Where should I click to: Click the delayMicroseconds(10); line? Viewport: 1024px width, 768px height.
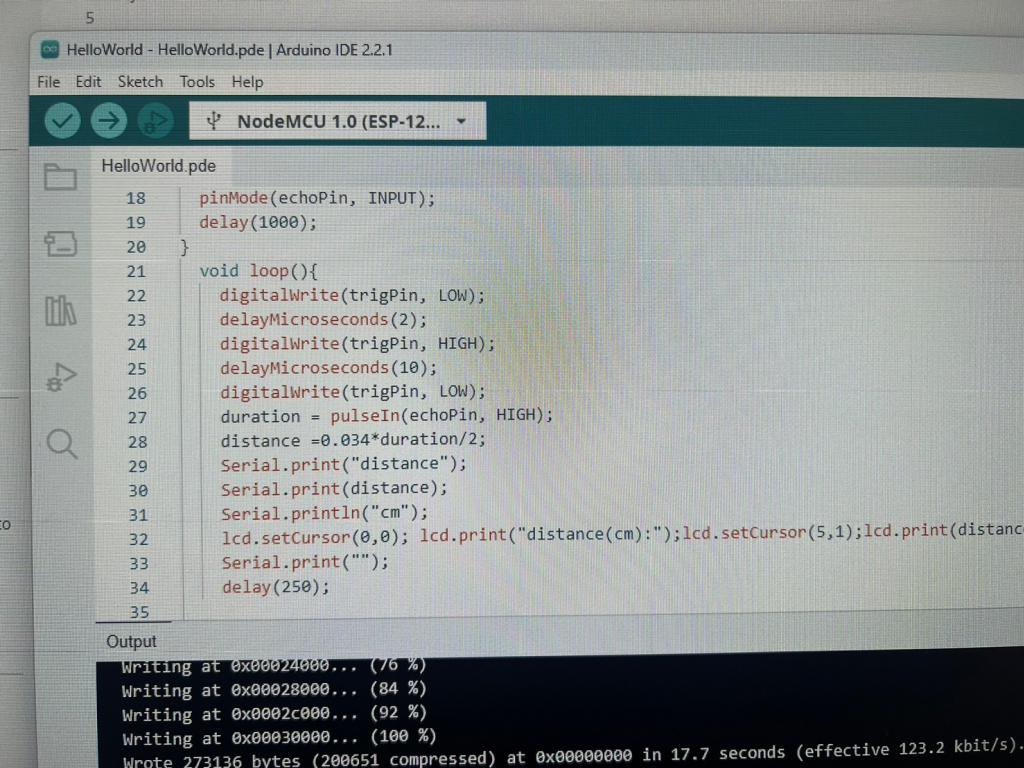[x=328, y=368]
